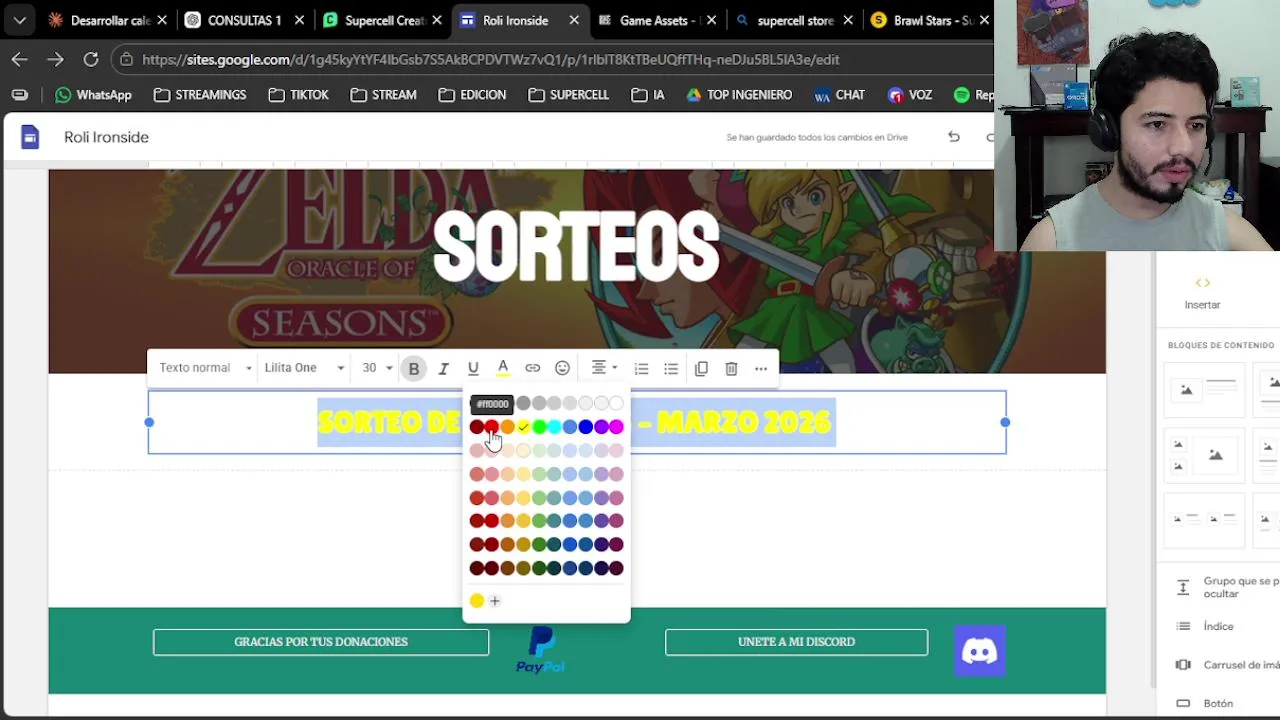The height and width of the screenshot is (720, 1280).
Task: Open the Lilita One font dropdown
Action: pos(304,368)
